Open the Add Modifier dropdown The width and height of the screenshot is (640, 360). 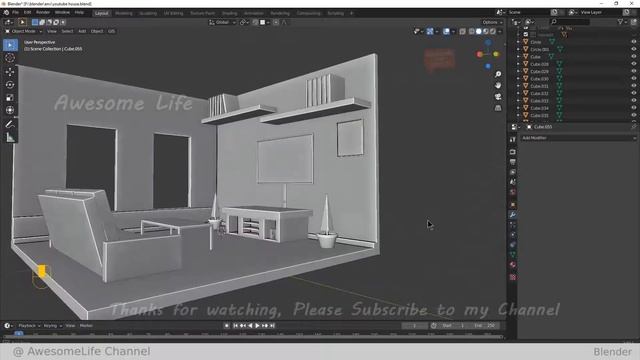pos(578,138)
